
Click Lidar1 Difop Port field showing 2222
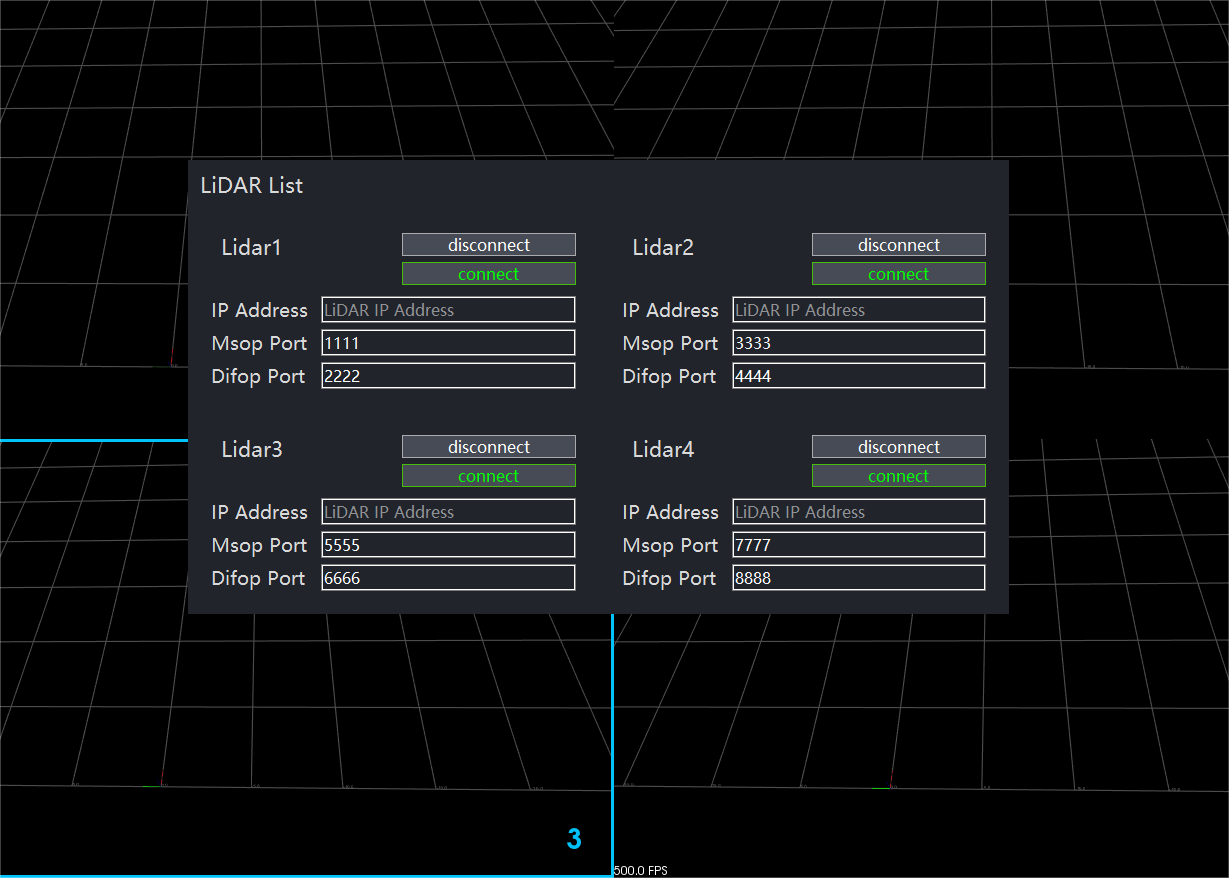pyautogui.click(x=448, y=376)
